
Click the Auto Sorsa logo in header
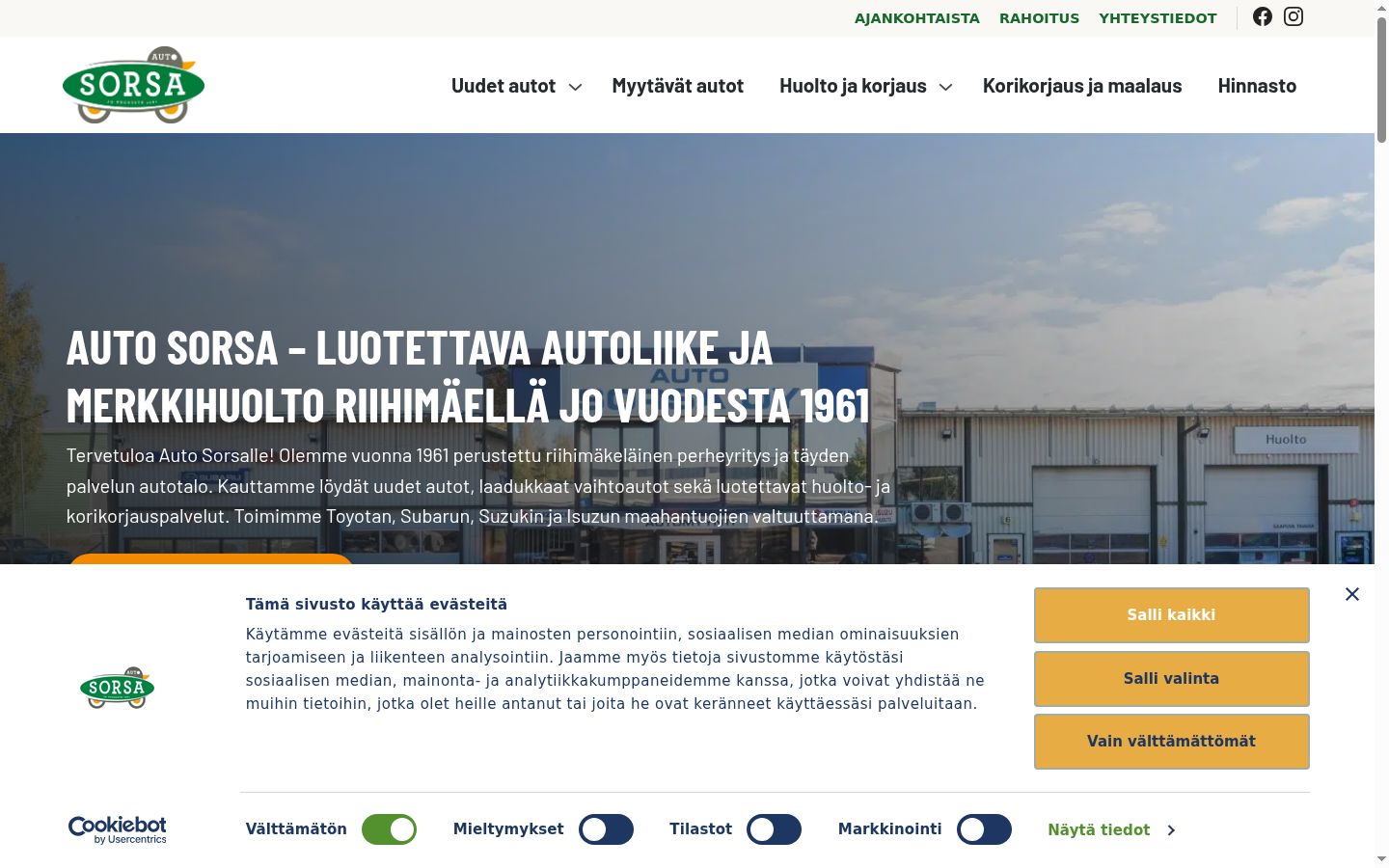click(x=133, y=85)
